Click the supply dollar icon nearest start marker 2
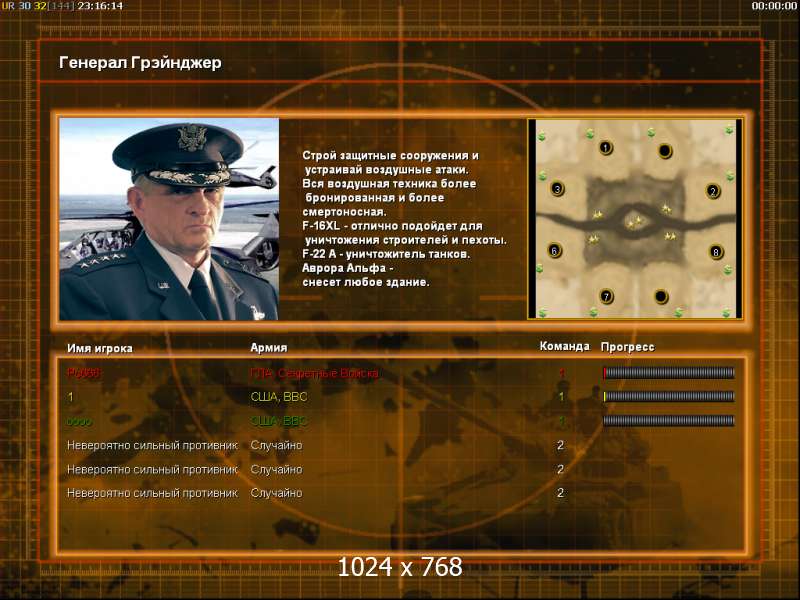The width and height of the screenshot is (800, 600). pos(730,176)
